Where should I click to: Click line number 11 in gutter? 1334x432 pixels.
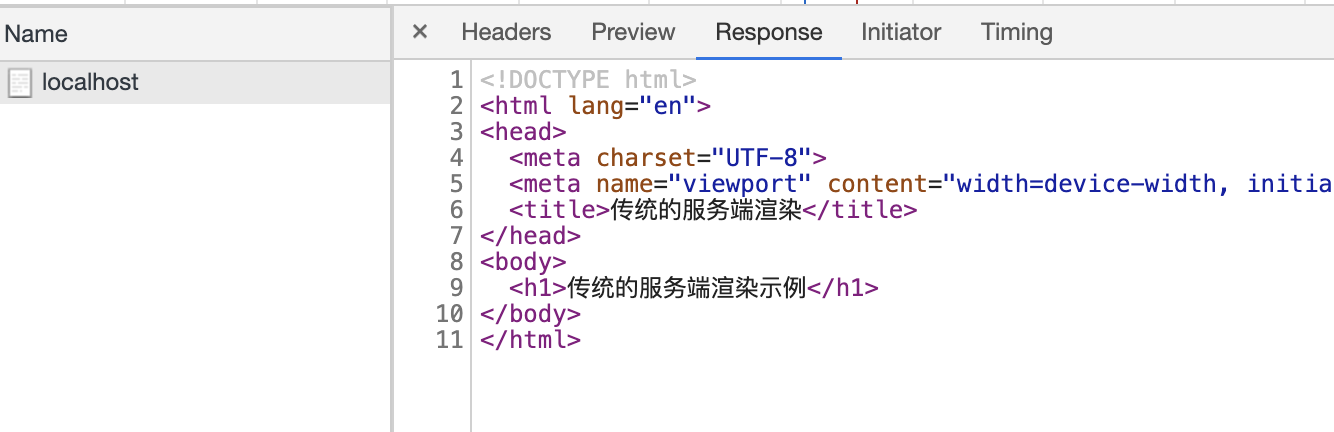[451, 340]
